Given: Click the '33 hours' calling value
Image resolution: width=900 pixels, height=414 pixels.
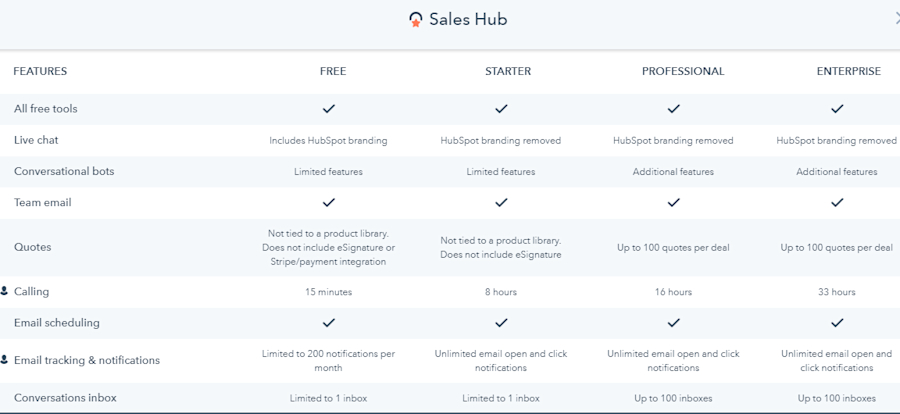Looking at the screenshot, I should coord(836,292).
